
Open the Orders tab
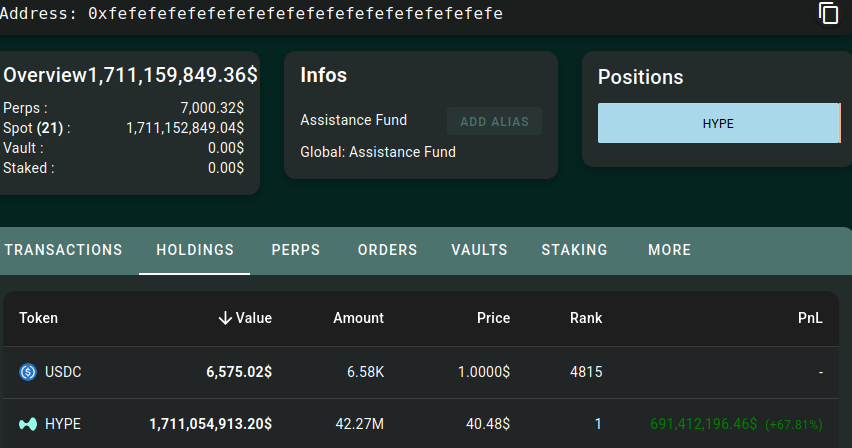(387, 250)
